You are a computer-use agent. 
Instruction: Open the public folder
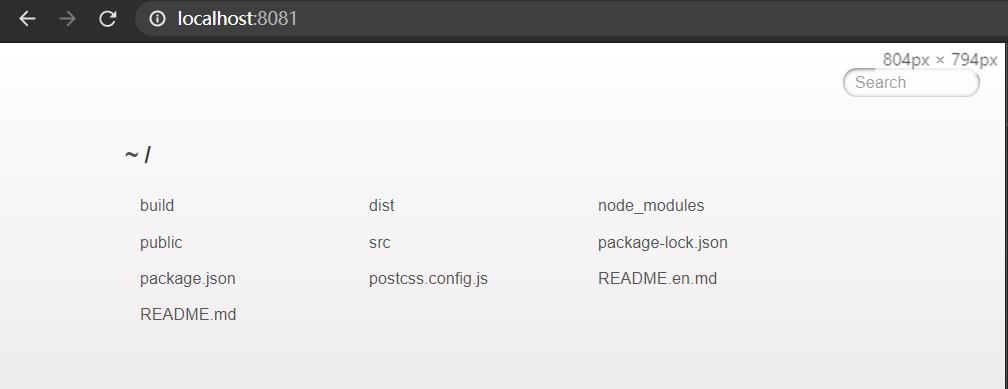161,242
